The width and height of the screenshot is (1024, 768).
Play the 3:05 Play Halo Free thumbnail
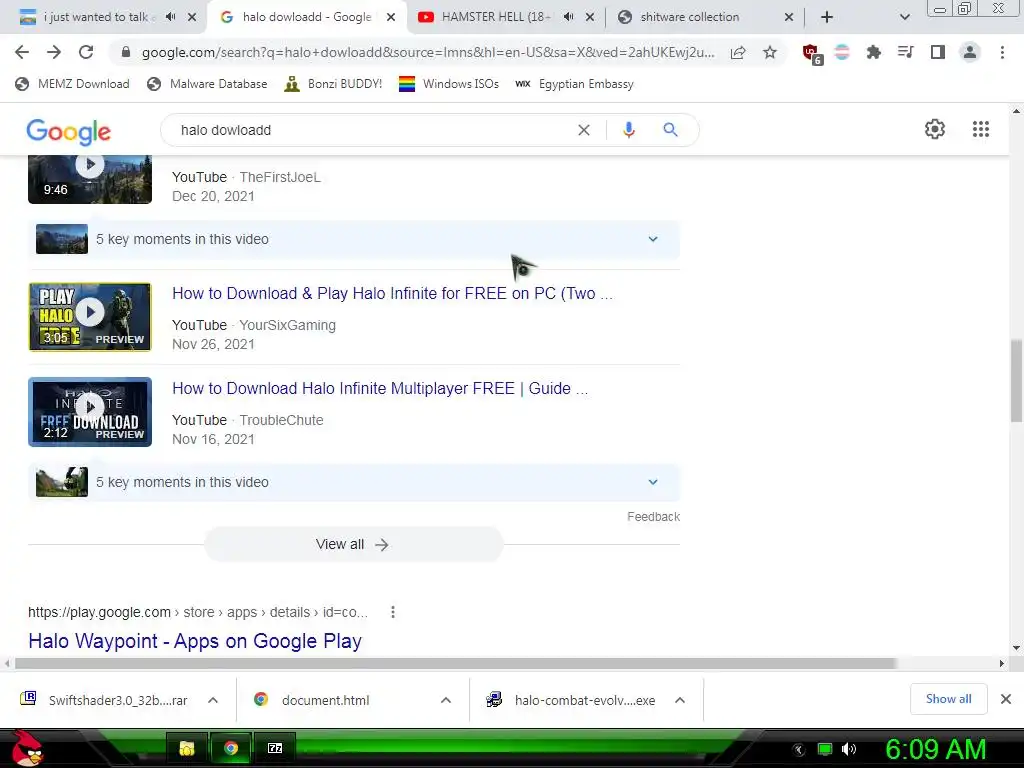(x=90, y=317)
